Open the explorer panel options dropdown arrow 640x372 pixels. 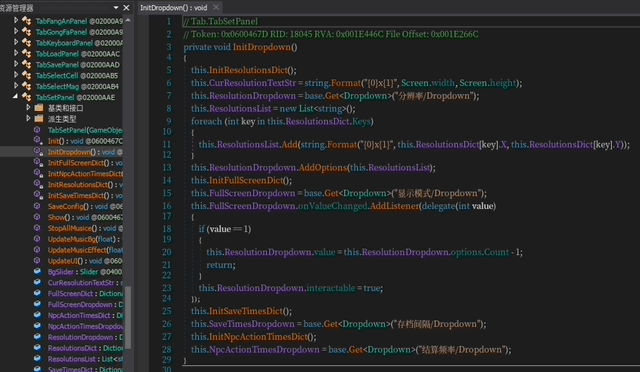click(x=116, y=7)
